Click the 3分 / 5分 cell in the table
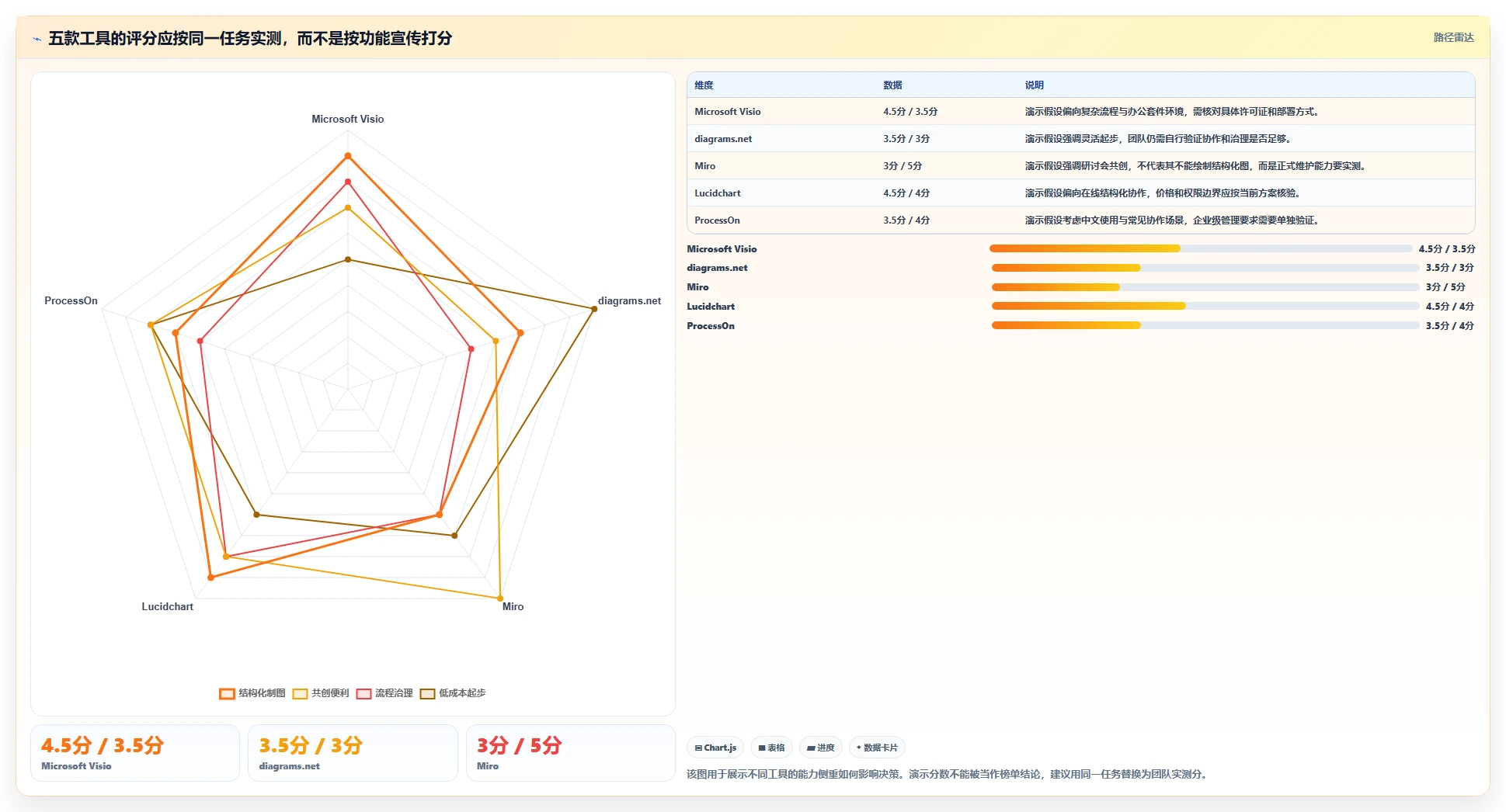Image resolution: width=1506 pixels, height=812 pixels. (x=903, y=166)
